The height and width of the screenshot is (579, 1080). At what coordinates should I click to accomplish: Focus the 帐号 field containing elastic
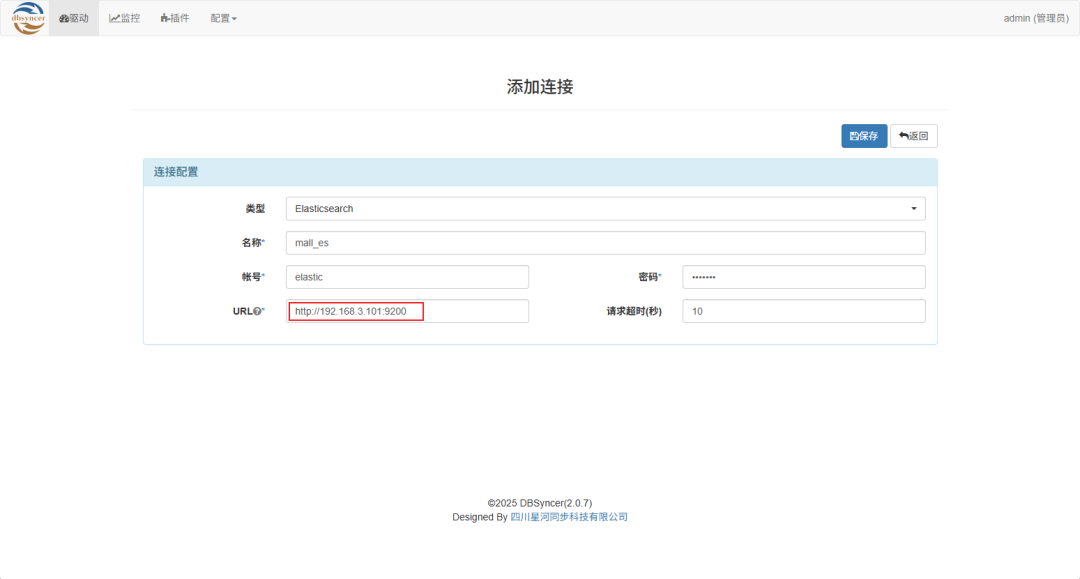[407, 277]
